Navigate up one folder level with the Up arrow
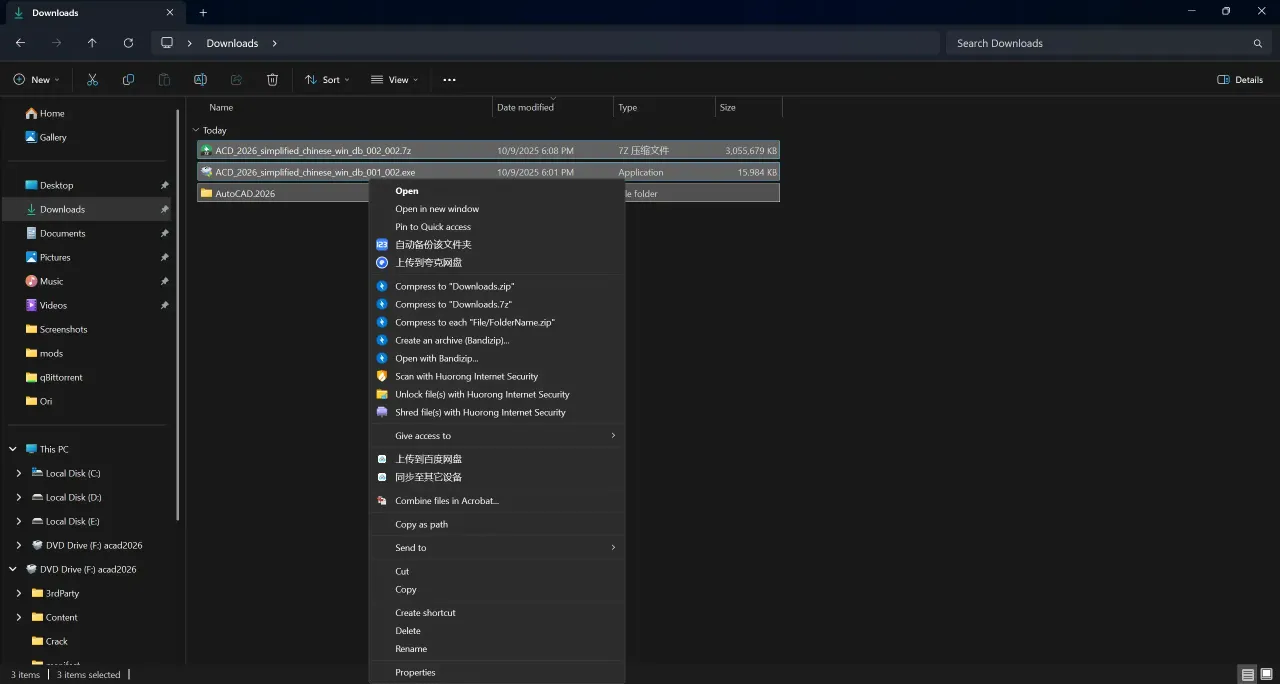Screen dimensions: 1280x684 pyautogui.click(x=92, y=43)
